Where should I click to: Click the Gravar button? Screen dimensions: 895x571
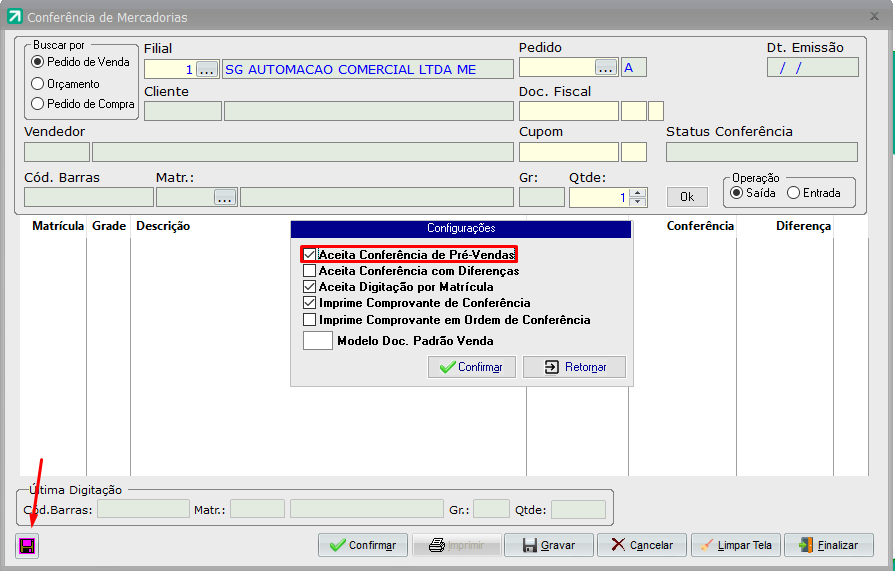coord(549,545)
